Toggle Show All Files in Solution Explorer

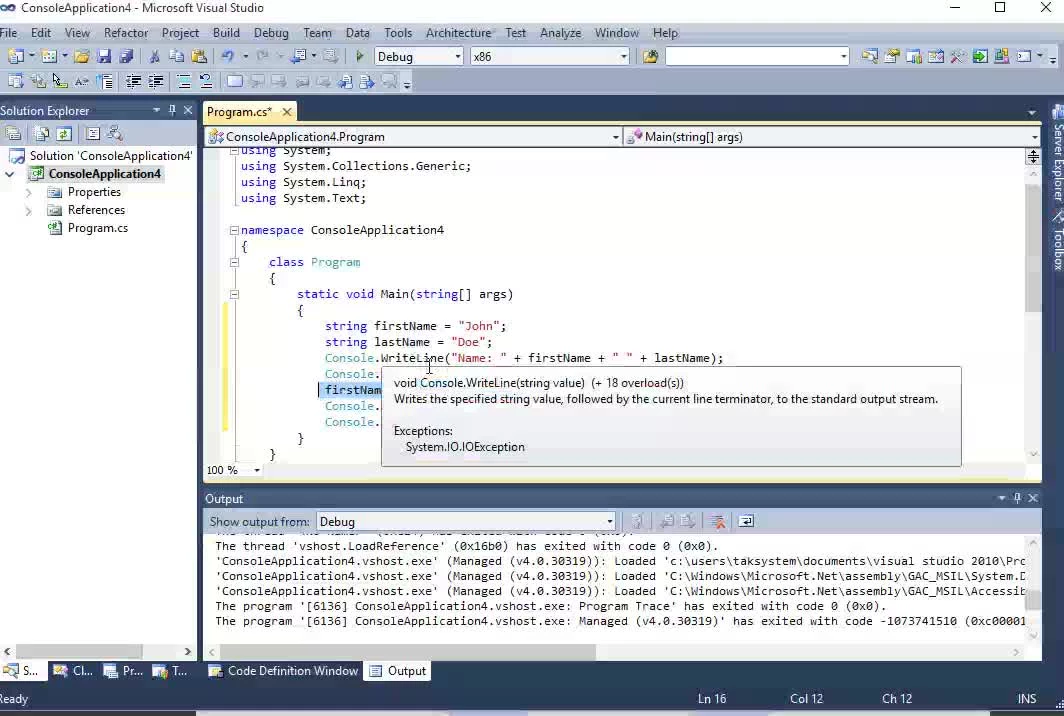(x=41, y=134)
